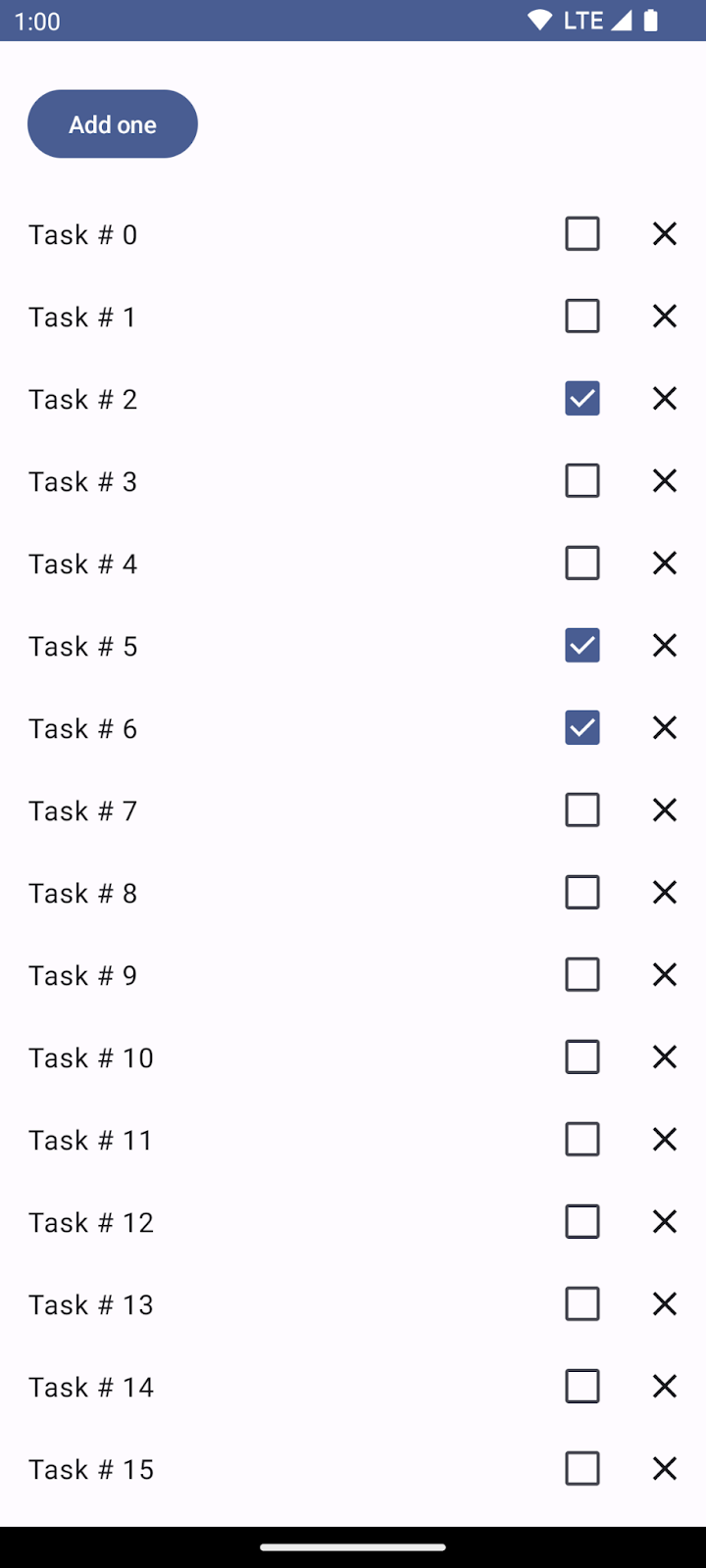
Task: Tap the battery icon in the status bar
Action: [651, 21]
